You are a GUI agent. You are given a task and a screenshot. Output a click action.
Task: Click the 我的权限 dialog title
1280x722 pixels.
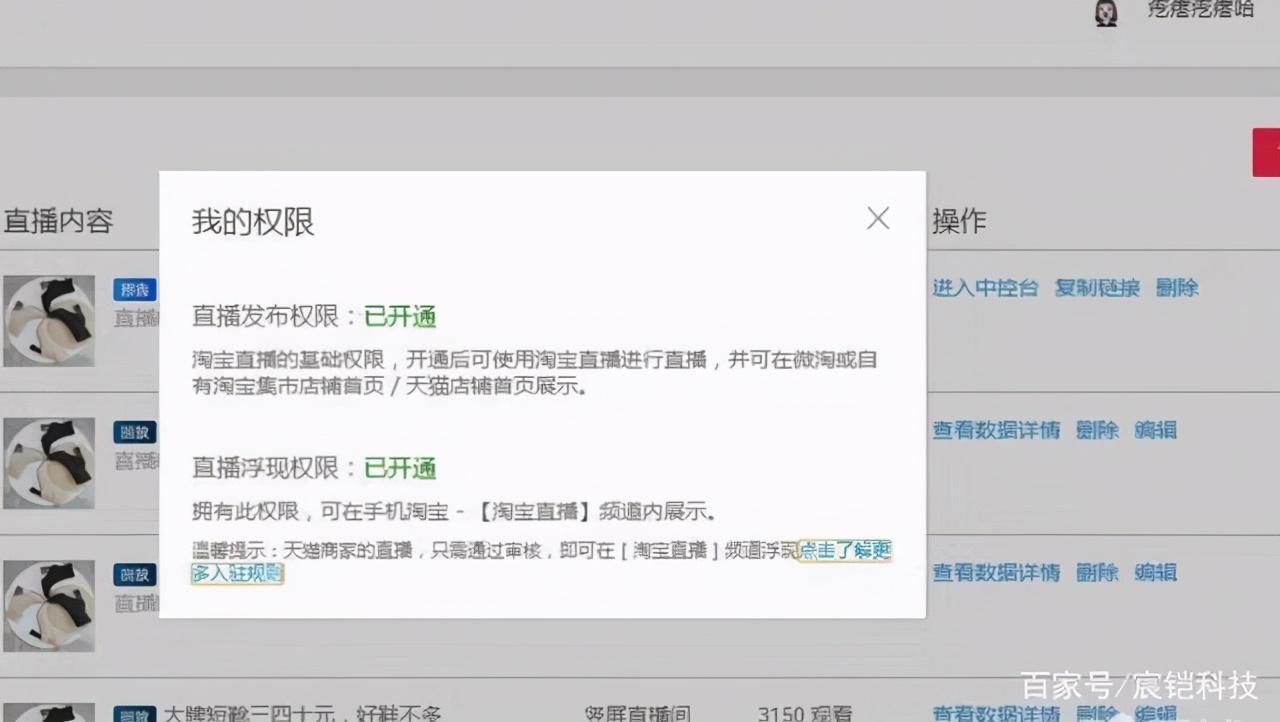[253, 222]
